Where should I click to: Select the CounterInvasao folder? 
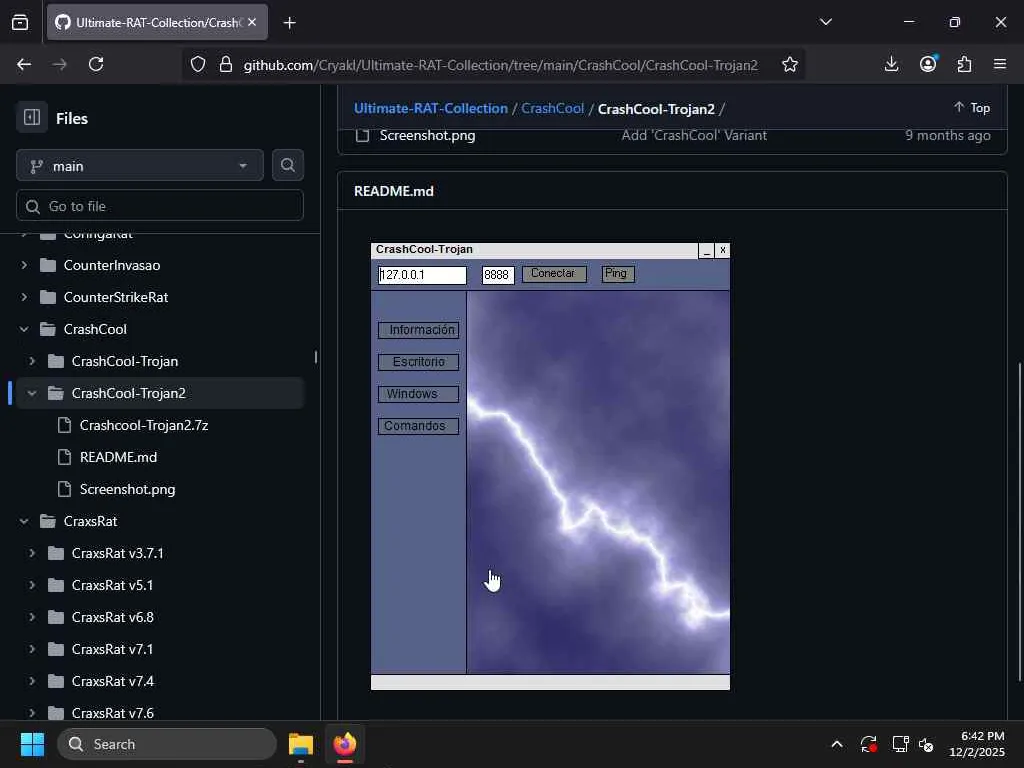pyautogui.click(x=112, y=265)
